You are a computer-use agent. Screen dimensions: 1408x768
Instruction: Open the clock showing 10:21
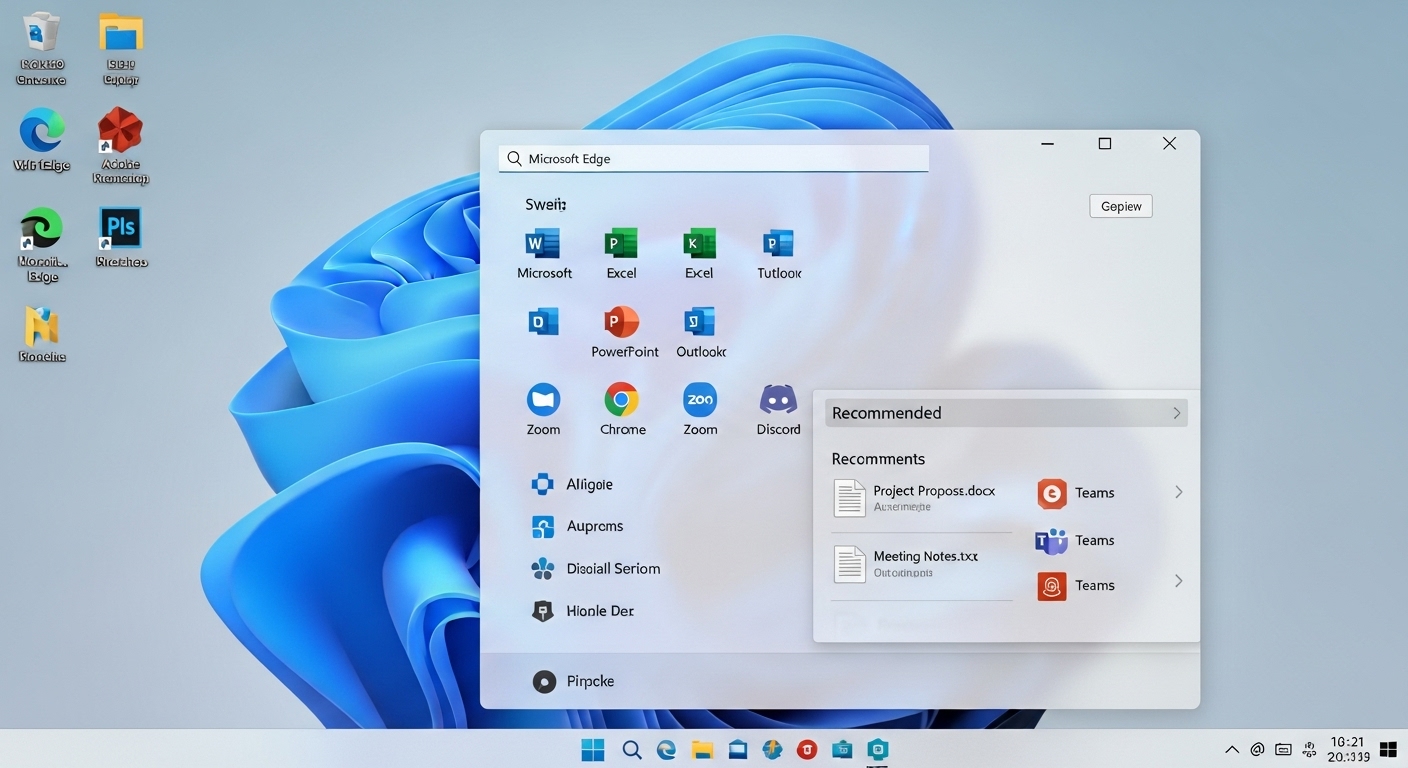coord(1347,749)
